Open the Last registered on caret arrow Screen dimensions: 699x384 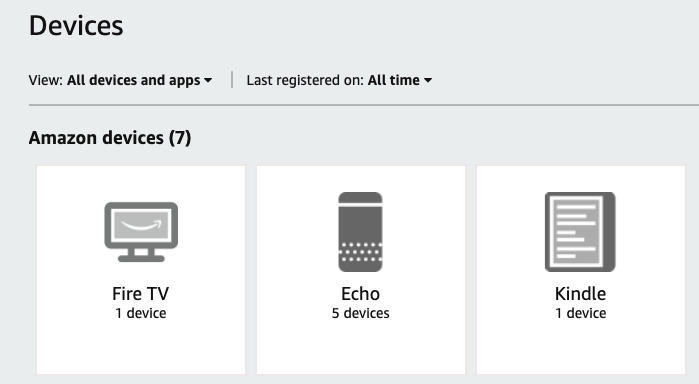coord(428,81)
